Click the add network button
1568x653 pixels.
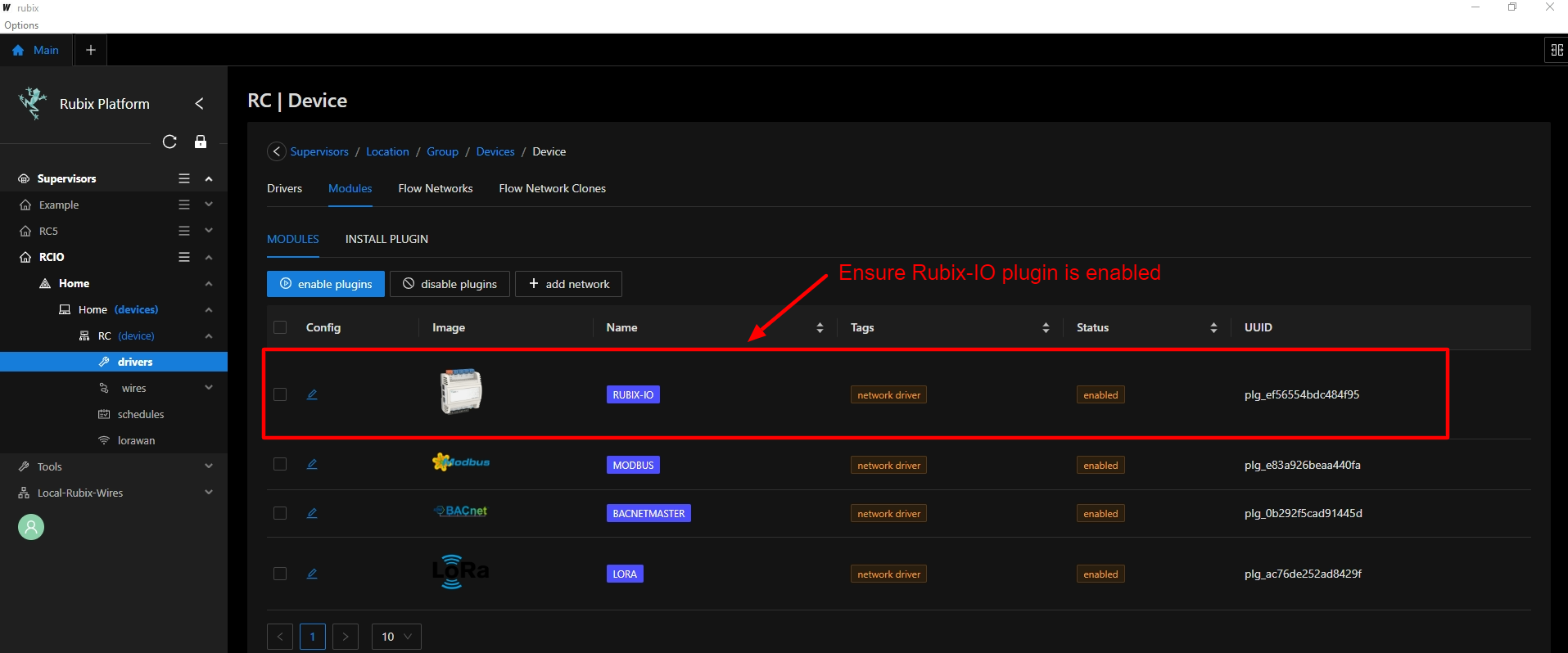tap(568, 284)
